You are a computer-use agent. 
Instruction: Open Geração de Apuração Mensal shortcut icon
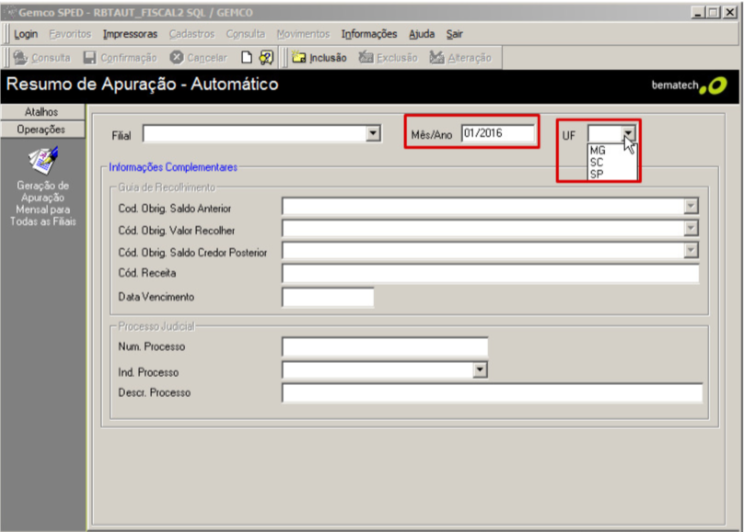click(x=43, y=161)
